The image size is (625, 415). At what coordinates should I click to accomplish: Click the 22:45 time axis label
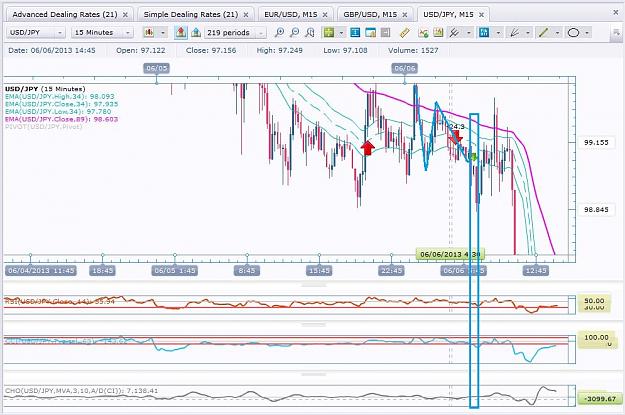(391, 271)
